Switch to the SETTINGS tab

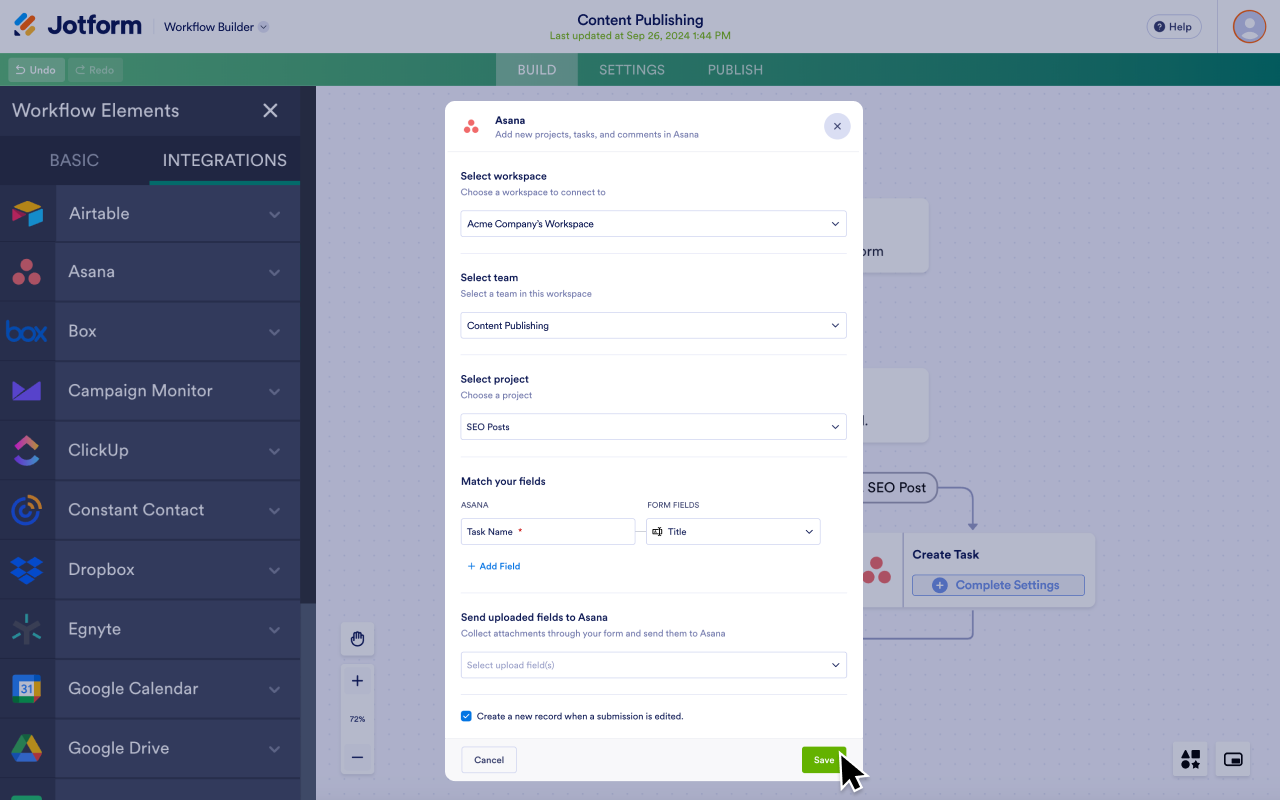click(632, 70)
